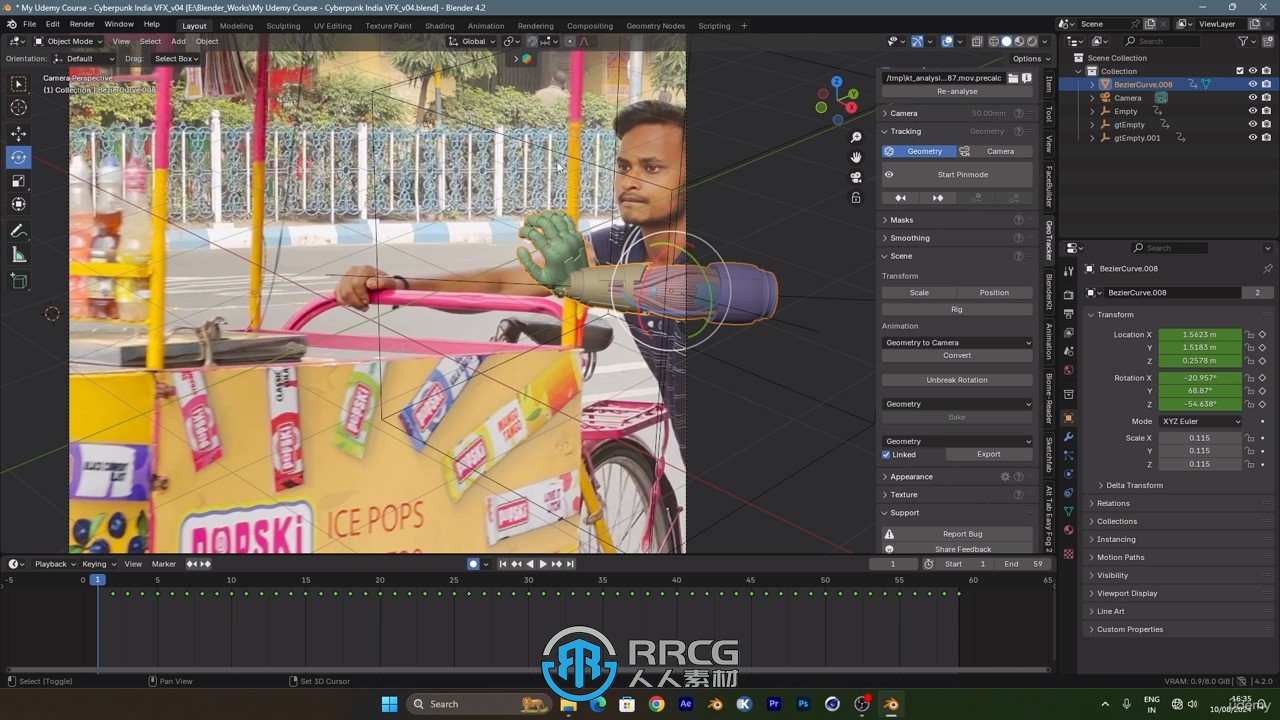The width and height of the screenshot is (1280, 720).
Task: Open the Geometry to Camera dropdown
Action: point(957,342)
